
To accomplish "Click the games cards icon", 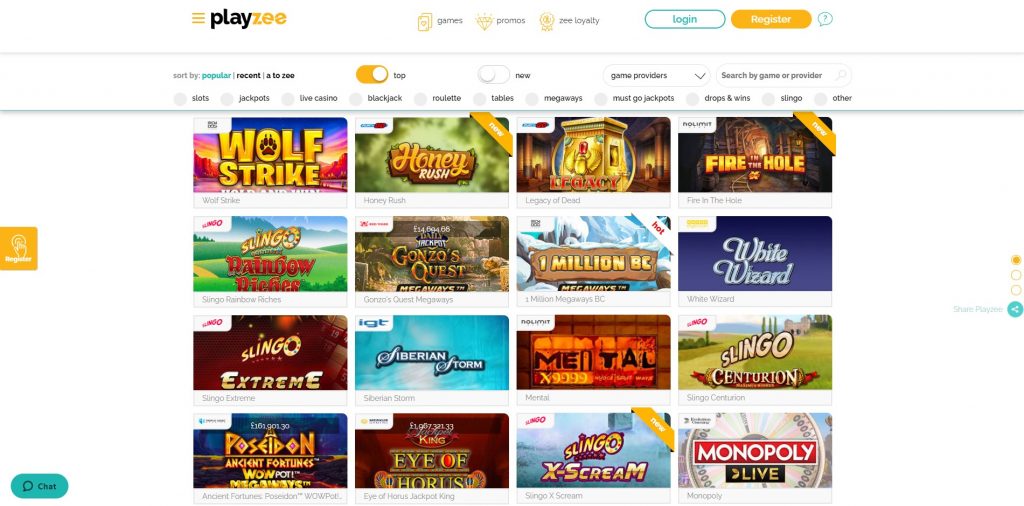I will (x=424, y=22).
